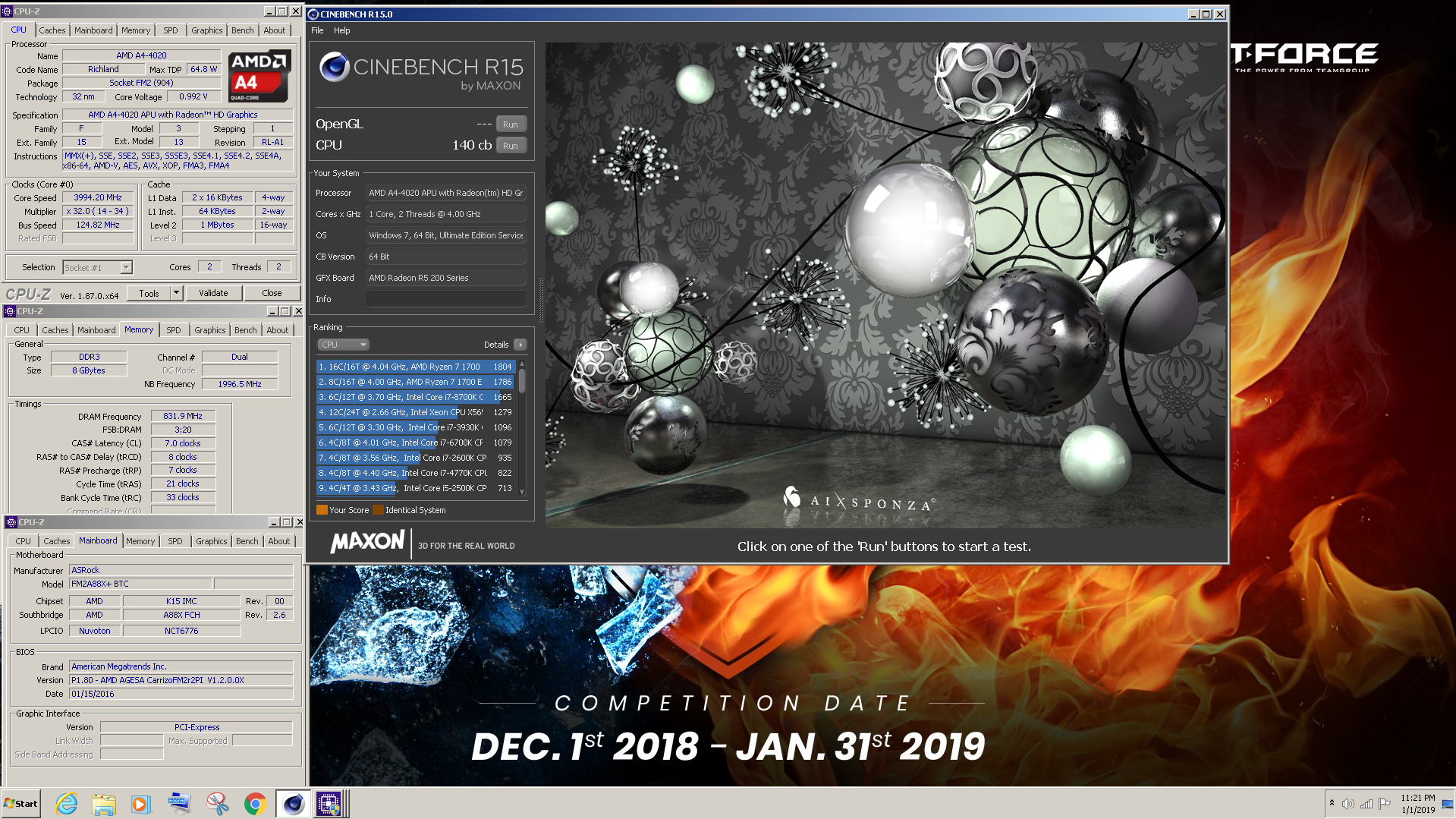Switch to CPU-Z via its taskbar icon

pos(329,804)
